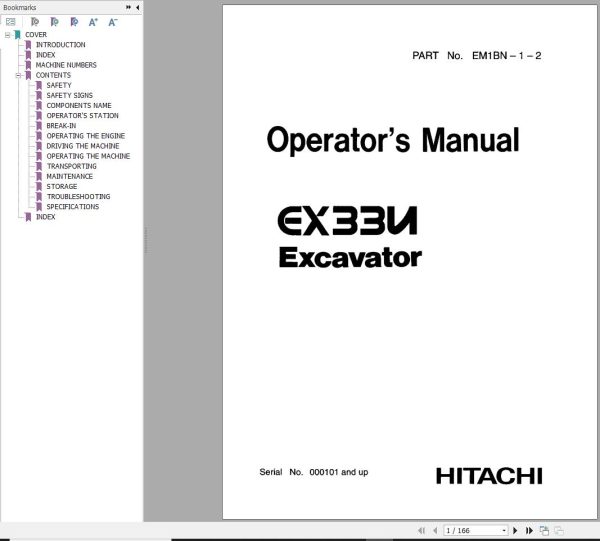
Task: Open the OPERATING THE MACHINE bookmark
Action: 88,156
